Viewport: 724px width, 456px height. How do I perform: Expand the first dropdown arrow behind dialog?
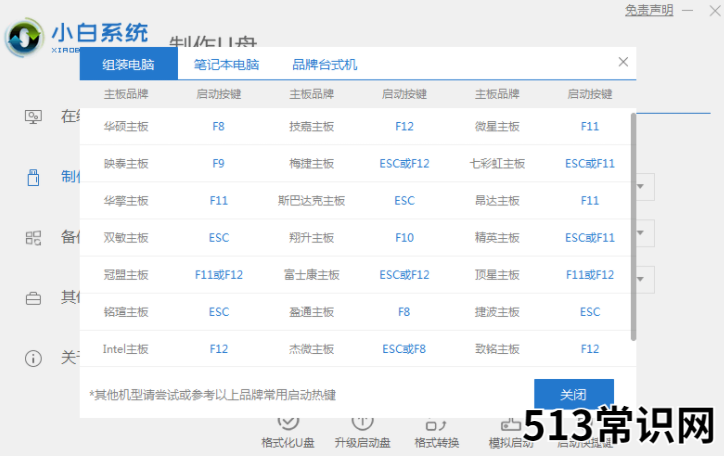[x=641, y=186]
